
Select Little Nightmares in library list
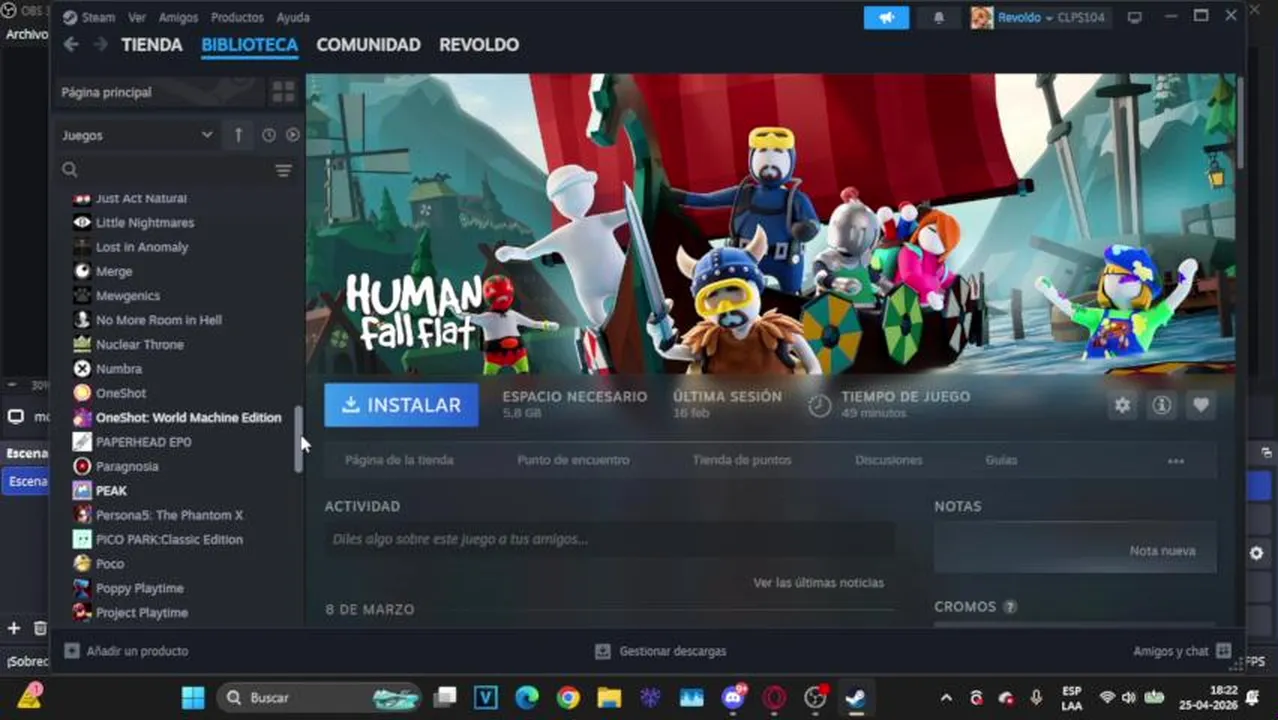[x=145, y=223]
